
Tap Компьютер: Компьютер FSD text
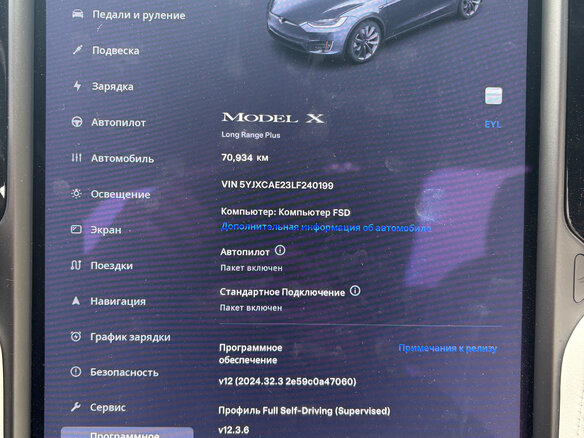point(286,212)
